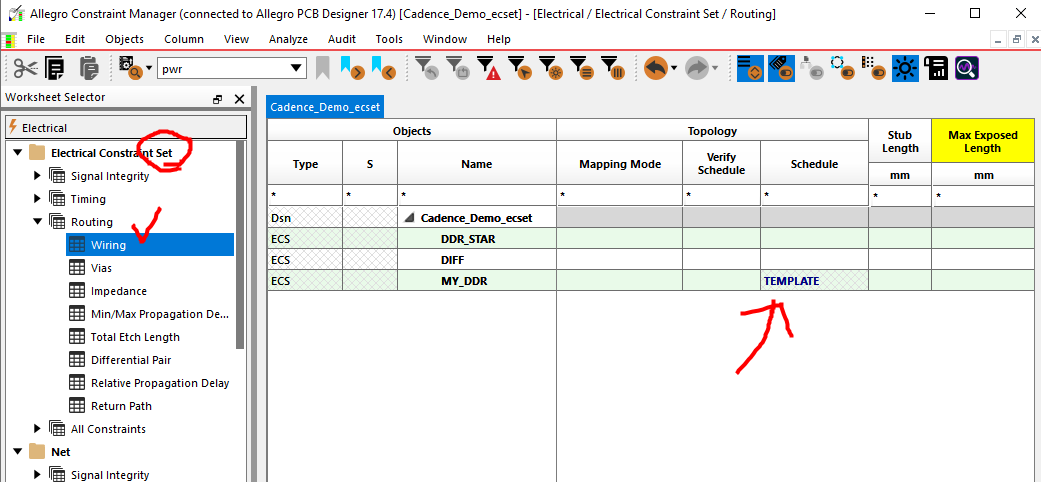Click the MY_DDR constraint set name
The image size is (1041, 482).
pyautogui.click(x=464, y=281)
